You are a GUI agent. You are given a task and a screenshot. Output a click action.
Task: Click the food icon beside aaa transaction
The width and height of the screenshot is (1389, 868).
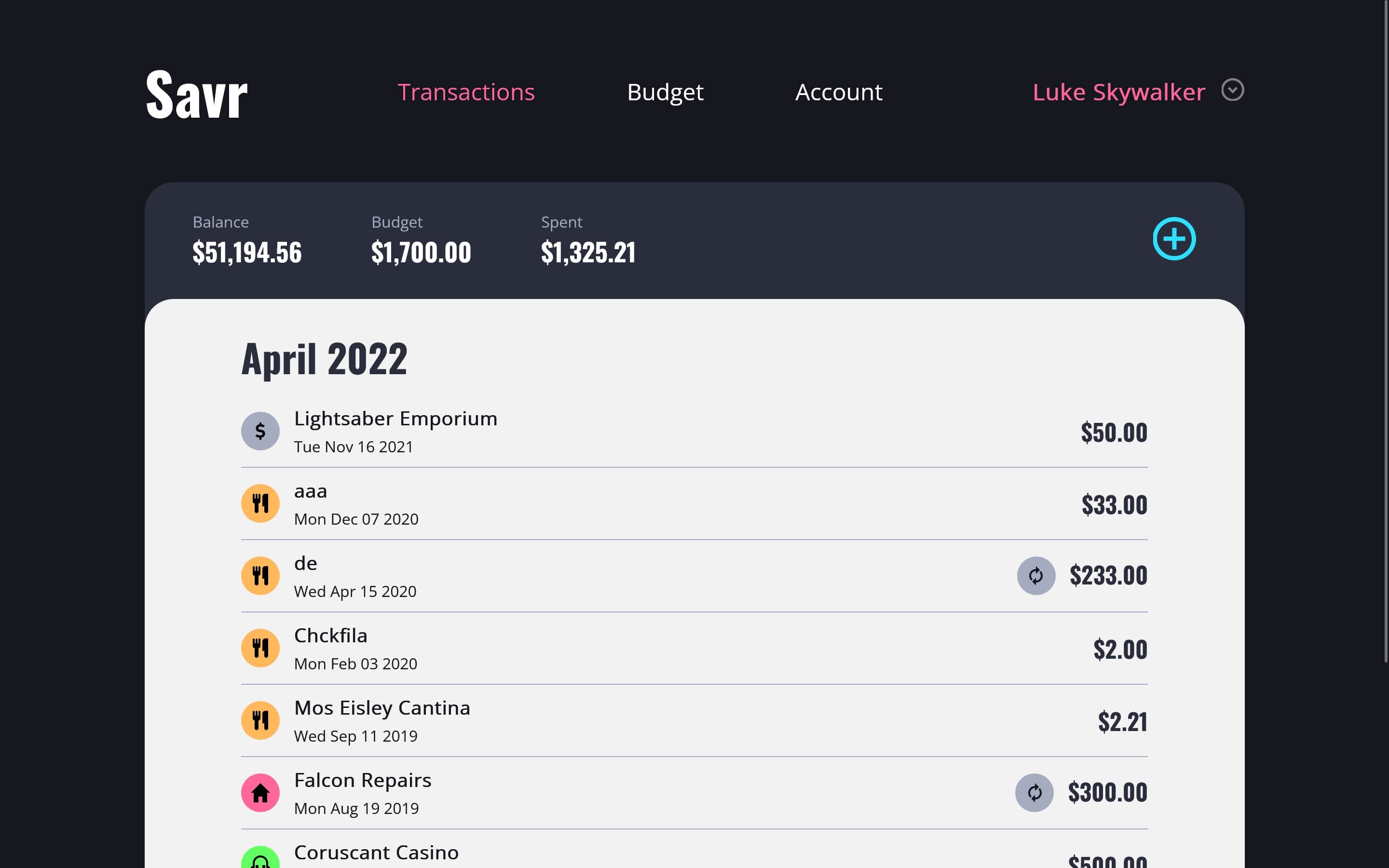click(x=260, y=503)
